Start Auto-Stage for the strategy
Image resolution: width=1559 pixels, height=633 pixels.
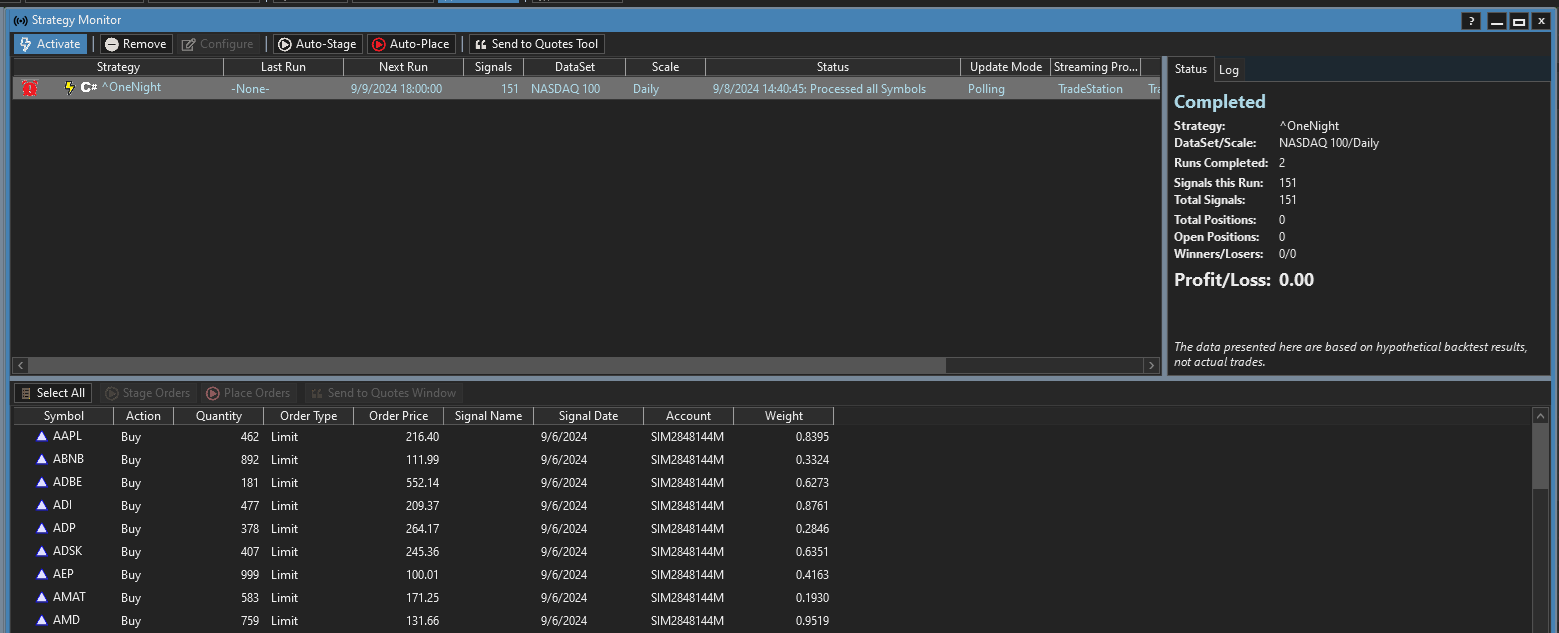click(316, 44)
